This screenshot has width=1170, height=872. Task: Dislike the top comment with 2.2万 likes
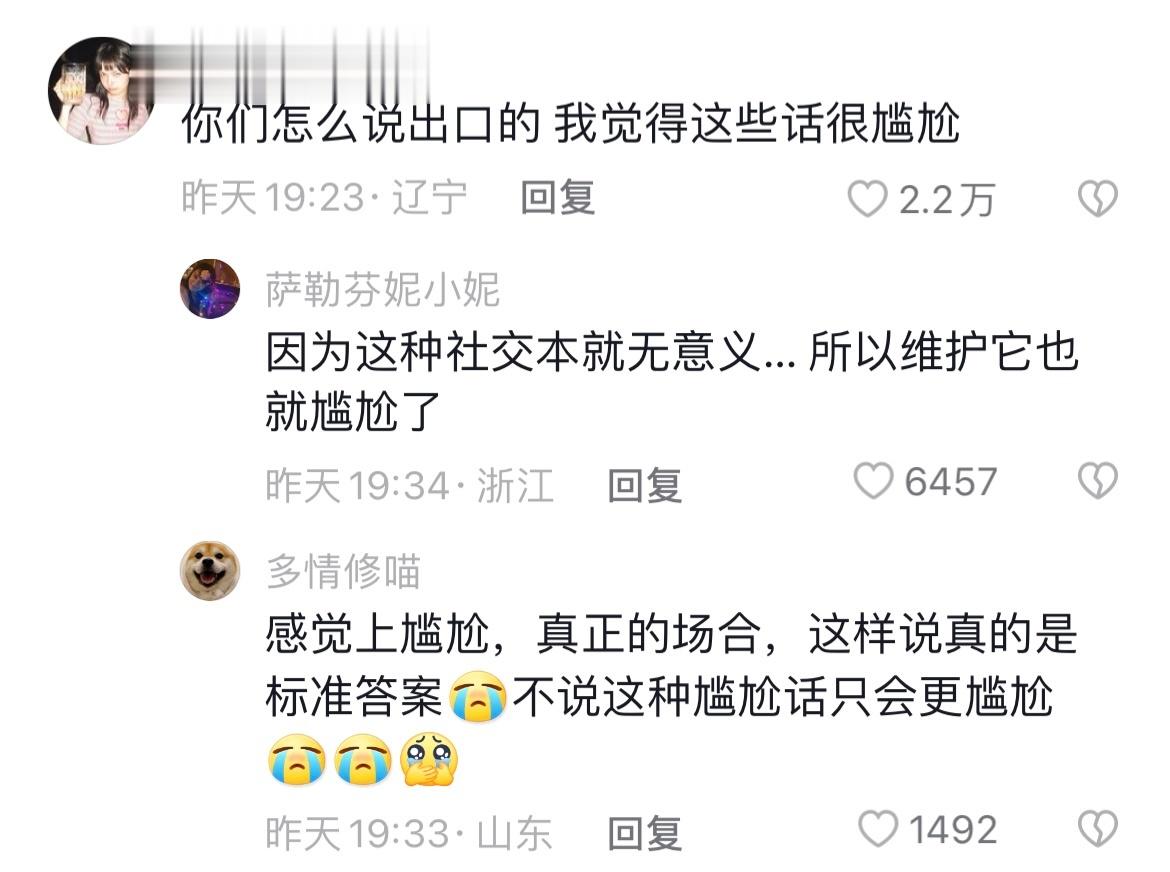1098,199
